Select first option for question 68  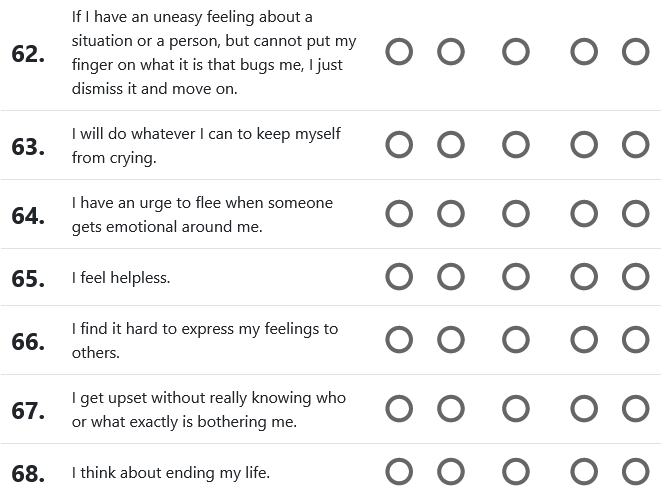(399, 472)
